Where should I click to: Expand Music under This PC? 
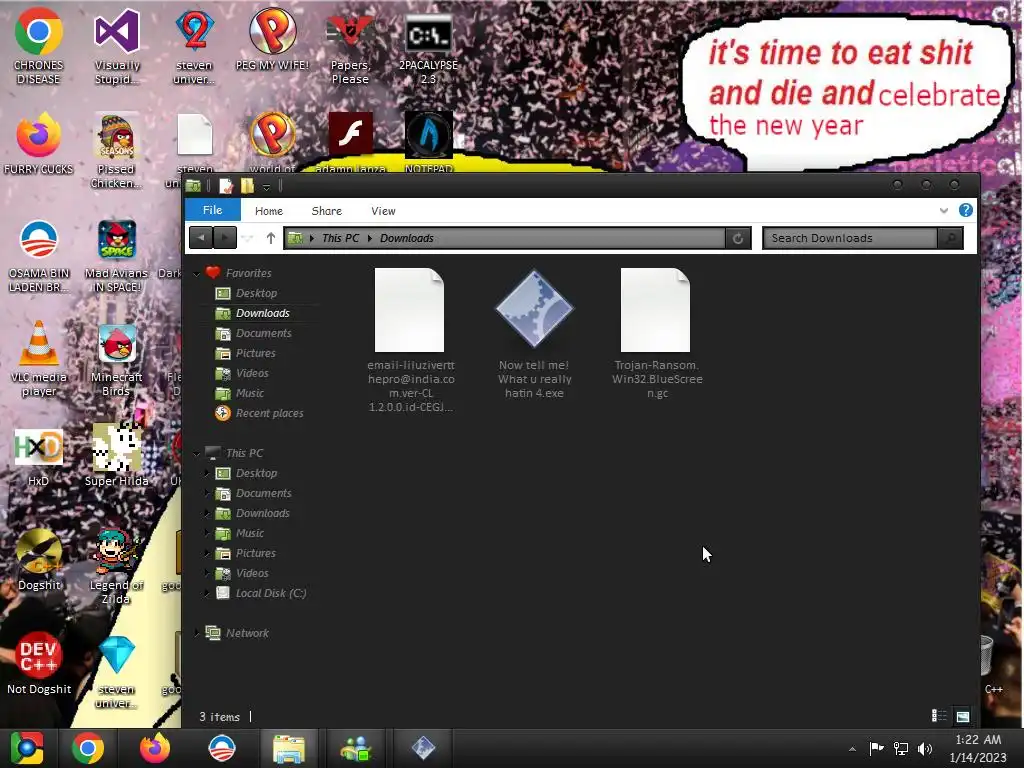[207, 533]
